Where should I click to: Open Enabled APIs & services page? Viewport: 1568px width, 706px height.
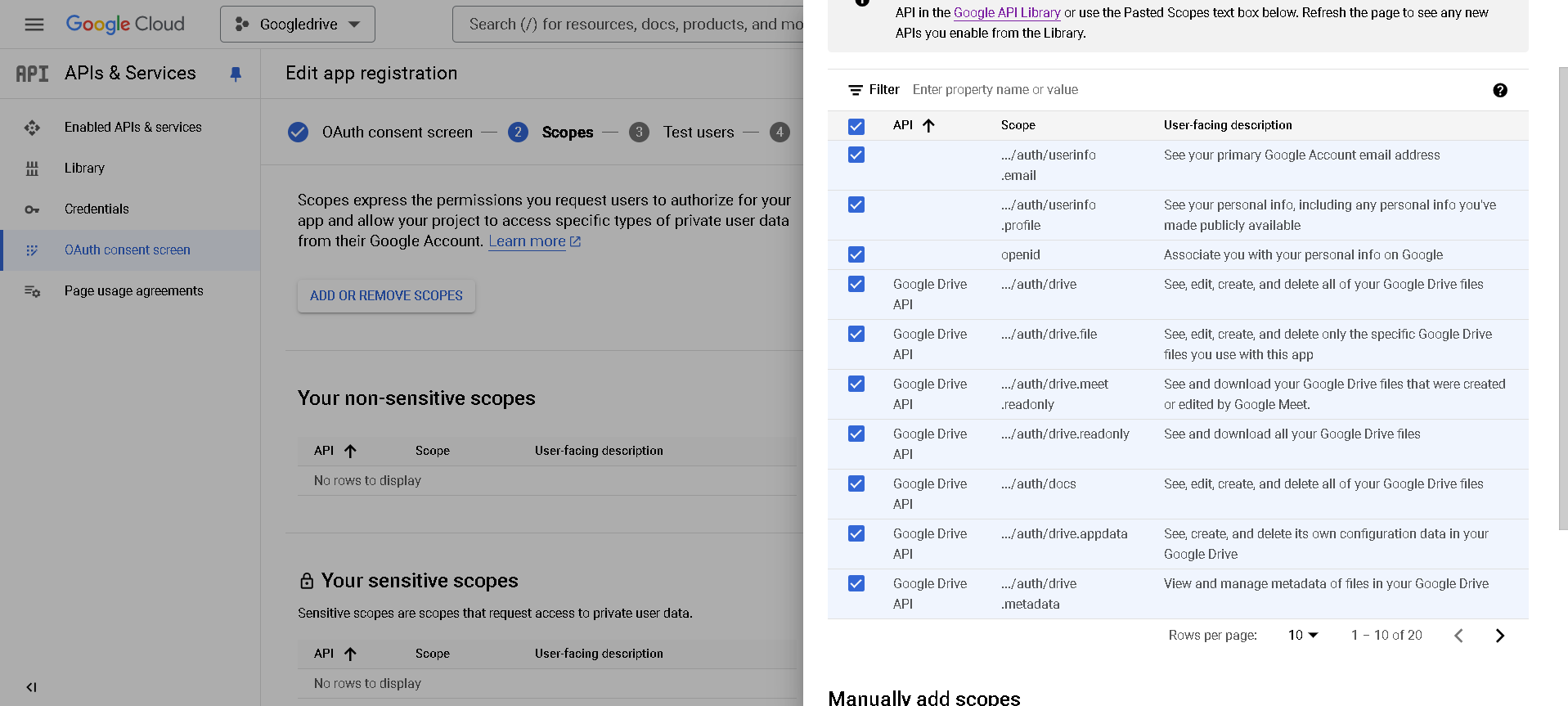(133, 128)
